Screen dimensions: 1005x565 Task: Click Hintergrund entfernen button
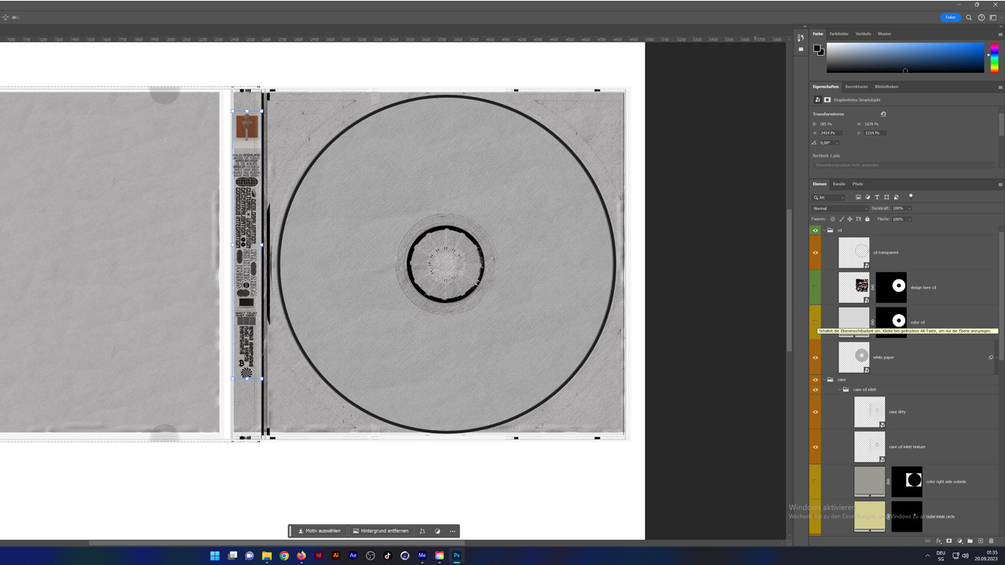coord(381,531)
